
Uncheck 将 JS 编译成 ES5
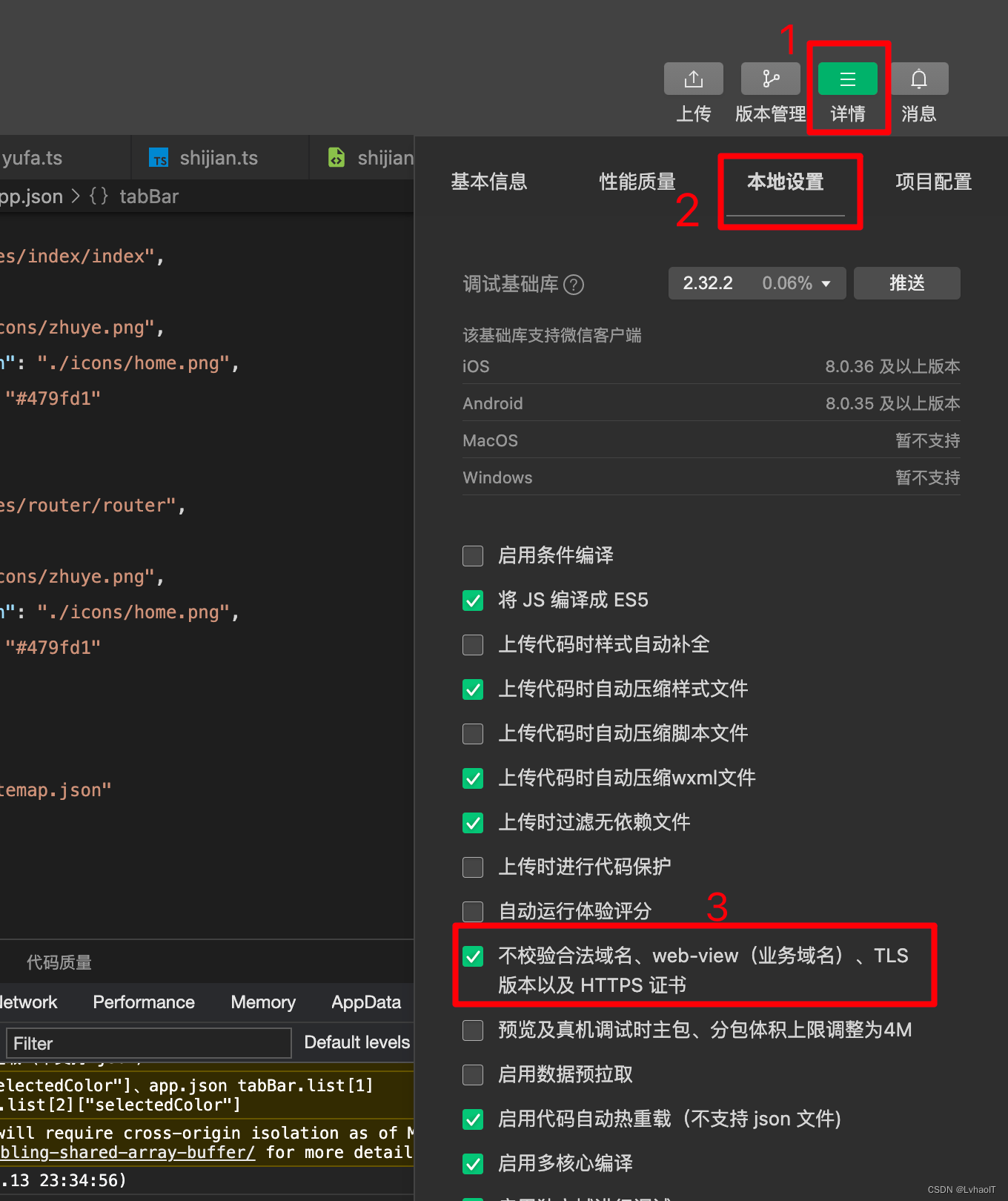473,600
